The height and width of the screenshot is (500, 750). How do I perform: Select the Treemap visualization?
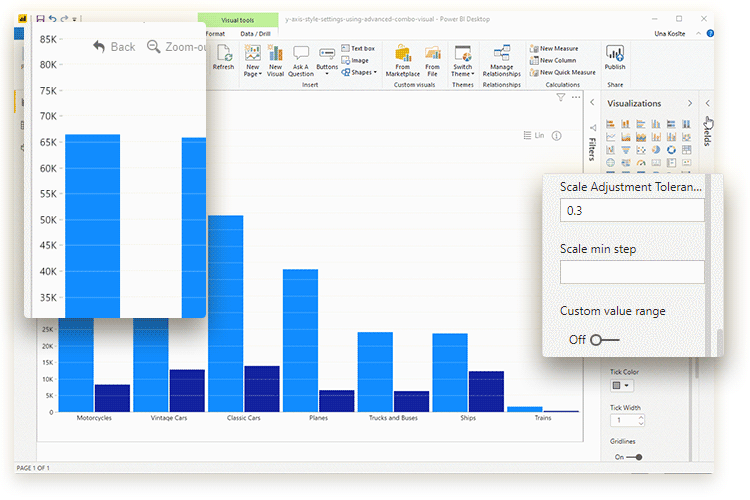(687, 150)
